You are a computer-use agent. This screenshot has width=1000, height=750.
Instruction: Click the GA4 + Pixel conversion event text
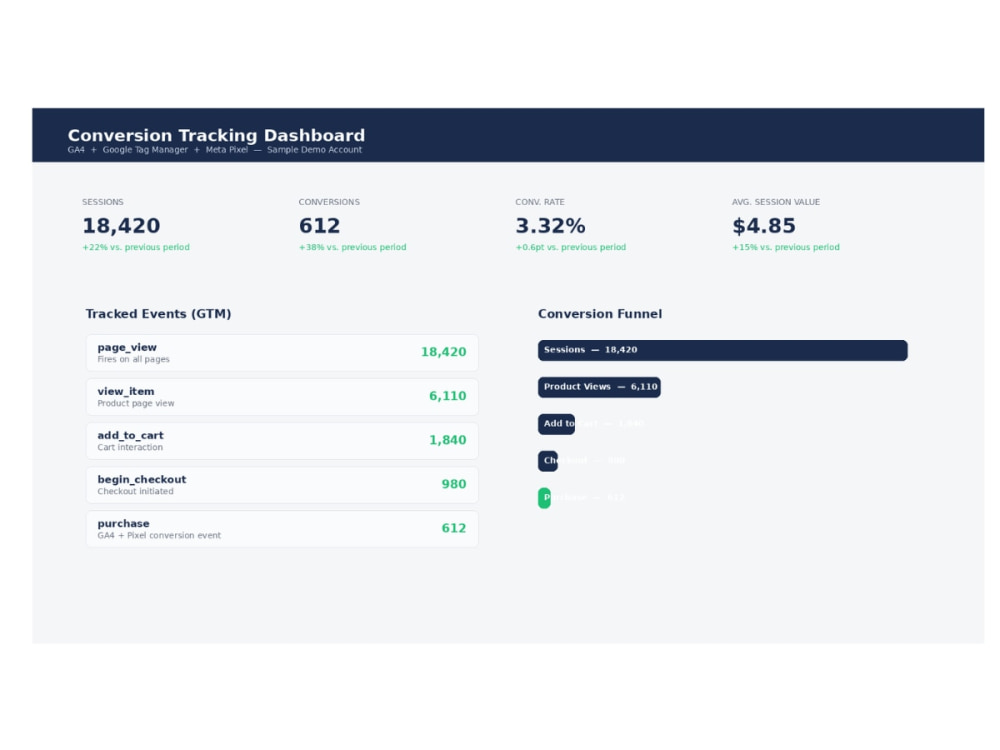[x=159, y=536]
